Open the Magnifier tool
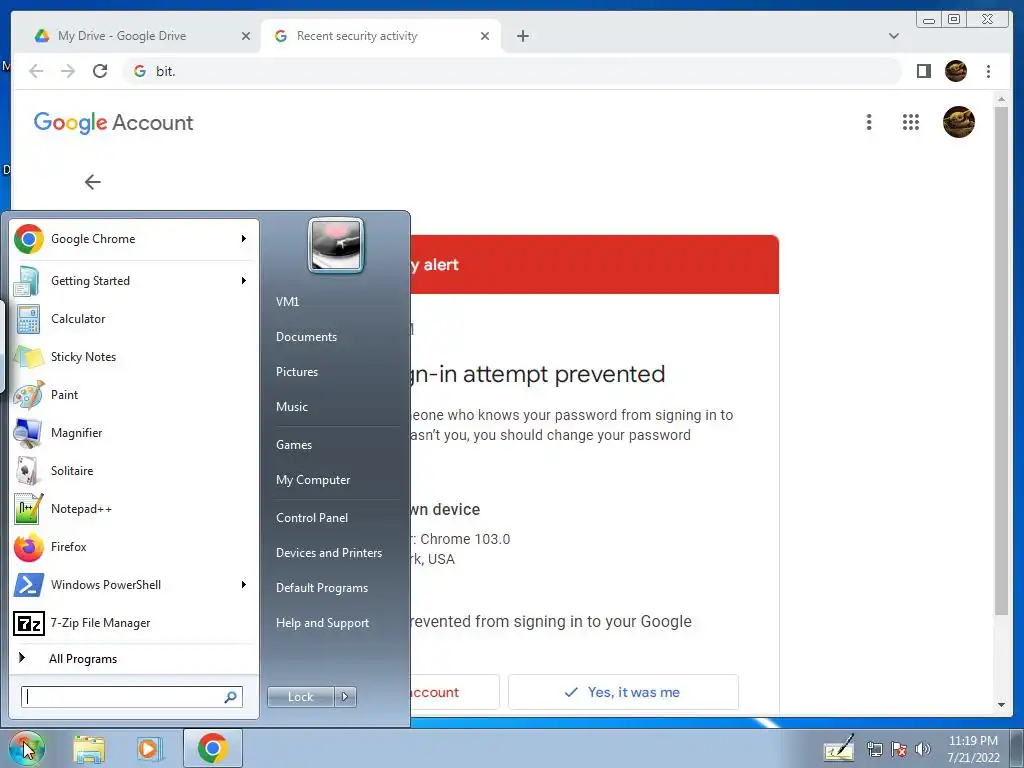This screenshot has height=768, width=1024. 133,432
